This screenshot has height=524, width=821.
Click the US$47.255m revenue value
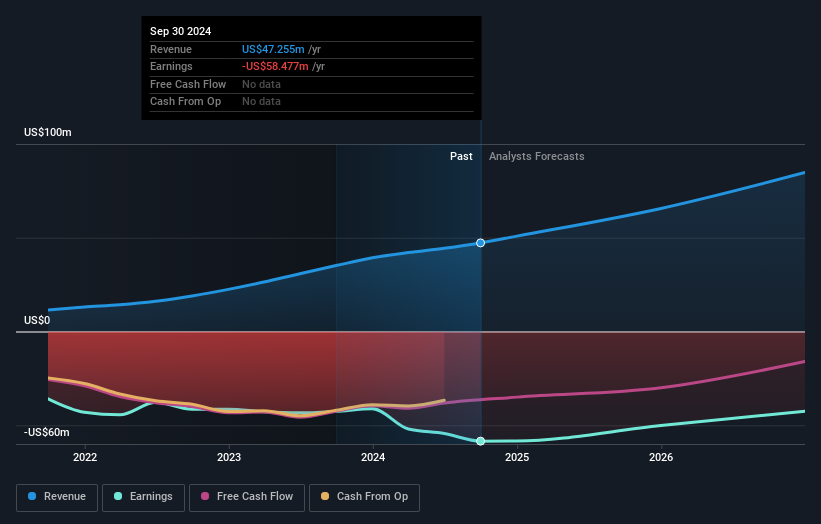pos(273,49)
